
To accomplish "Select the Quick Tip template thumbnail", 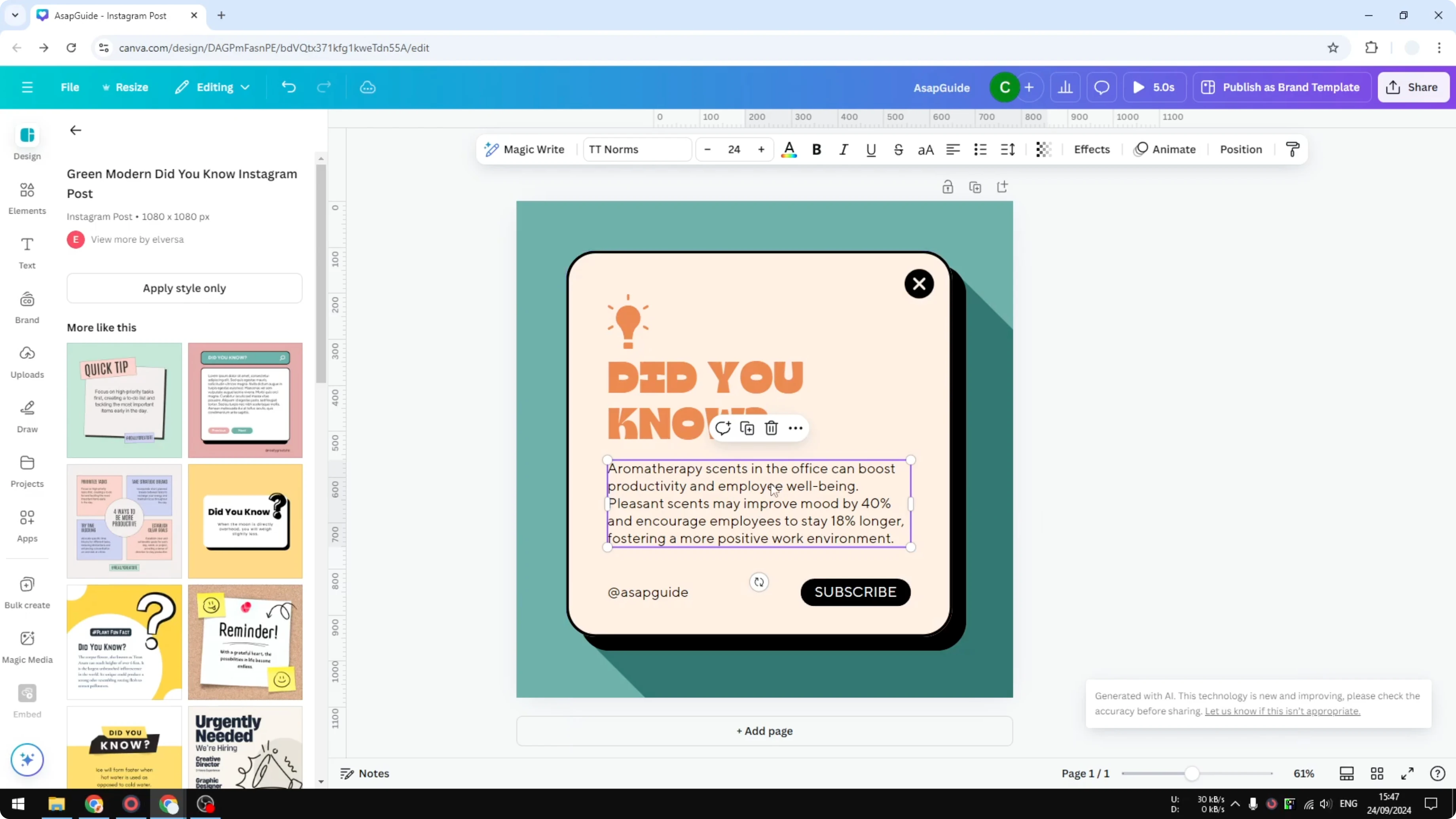I will coord(124,400).
